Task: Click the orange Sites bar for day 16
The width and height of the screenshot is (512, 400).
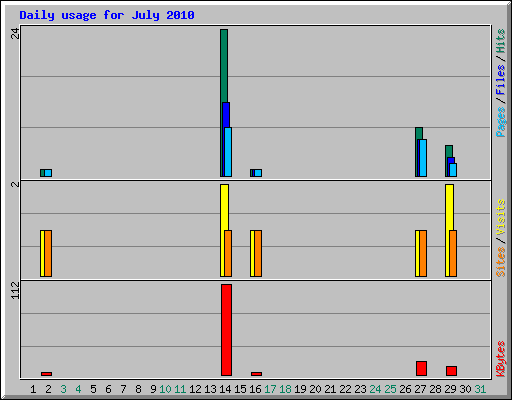Action: 258,253
